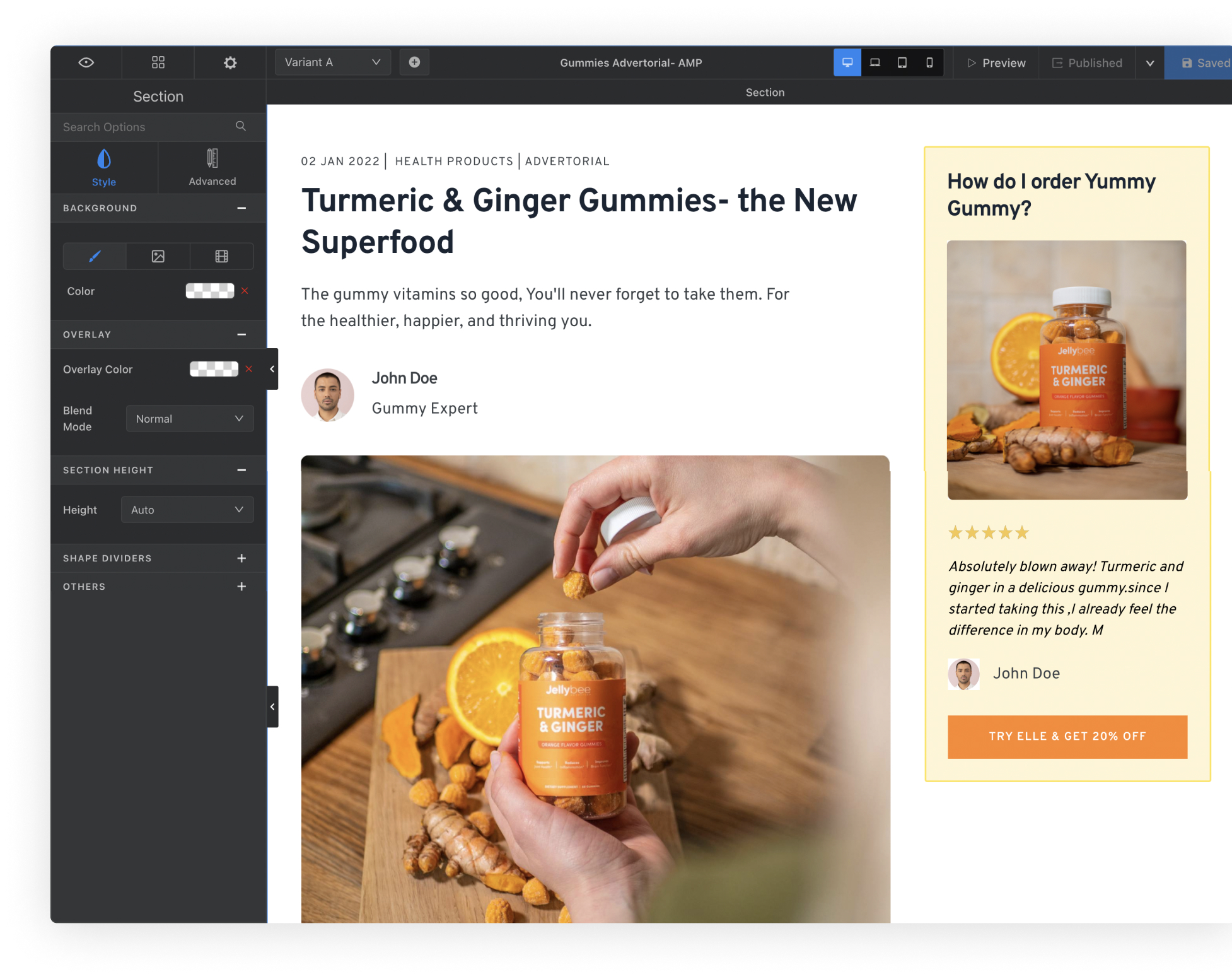Switch to tablet device view

(902, 62)
